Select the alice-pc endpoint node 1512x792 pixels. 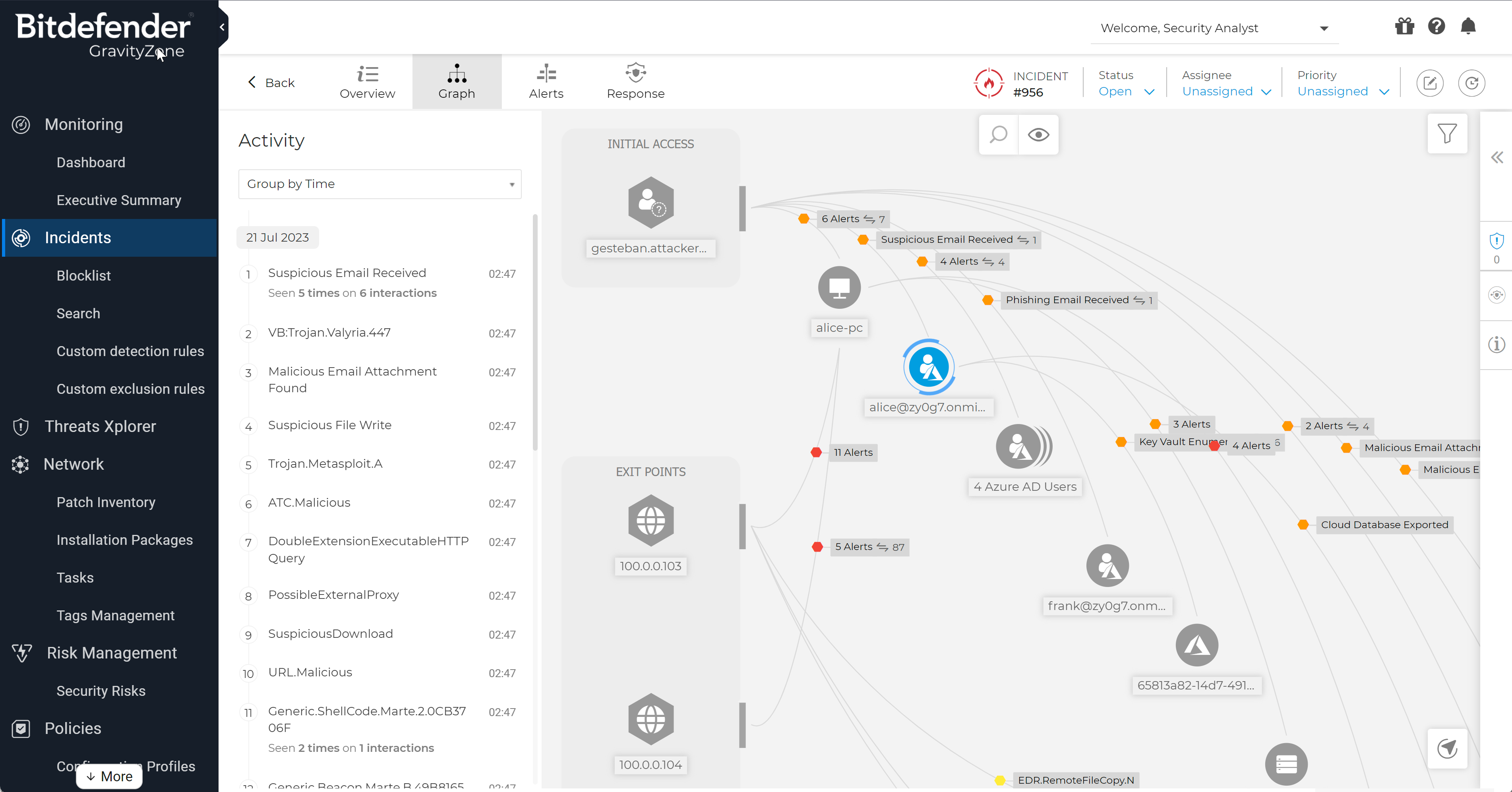[x=839, y=288]
